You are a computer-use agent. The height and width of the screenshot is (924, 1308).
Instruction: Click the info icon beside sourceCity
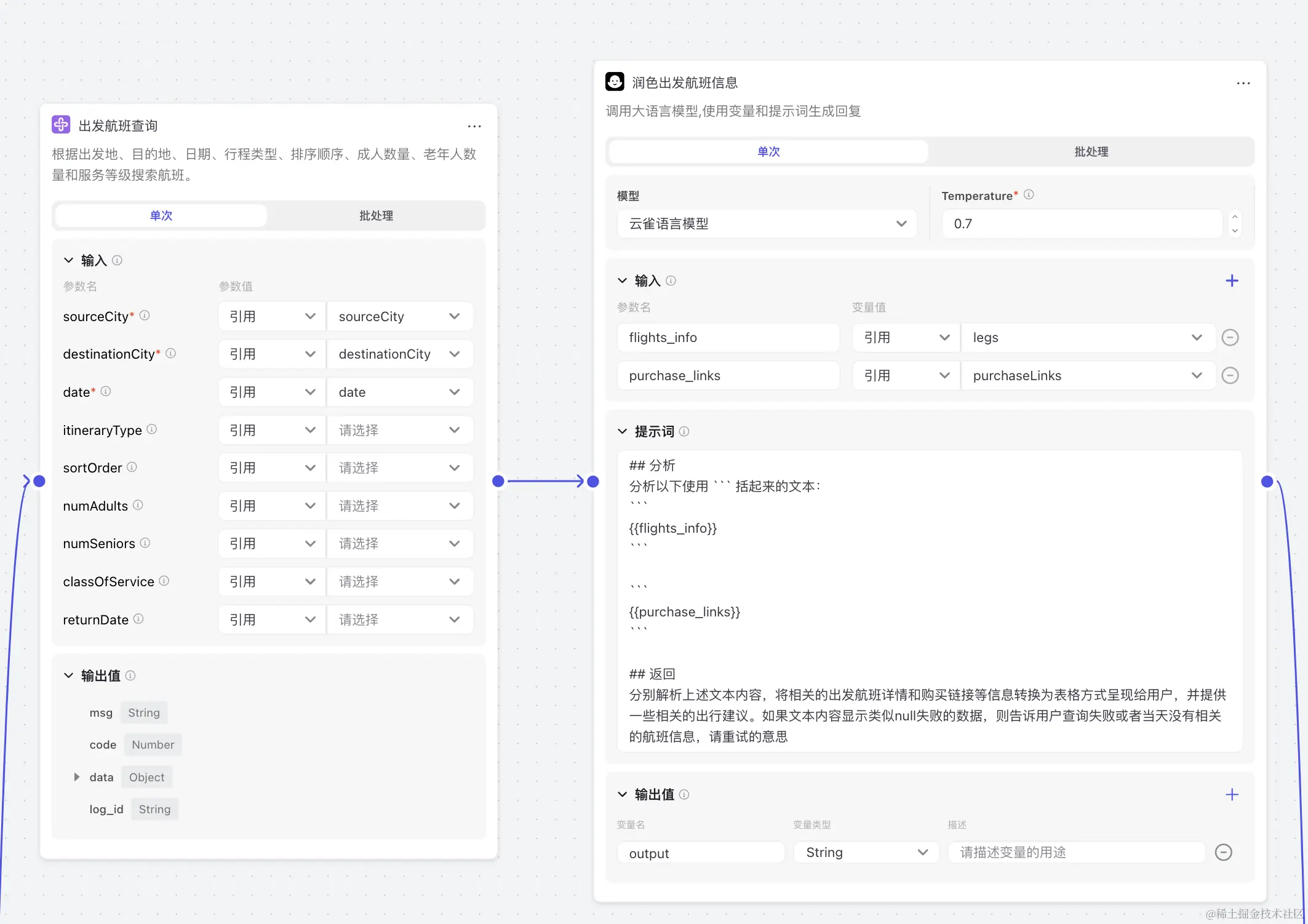pyautogui.click(x=145, y=316)
